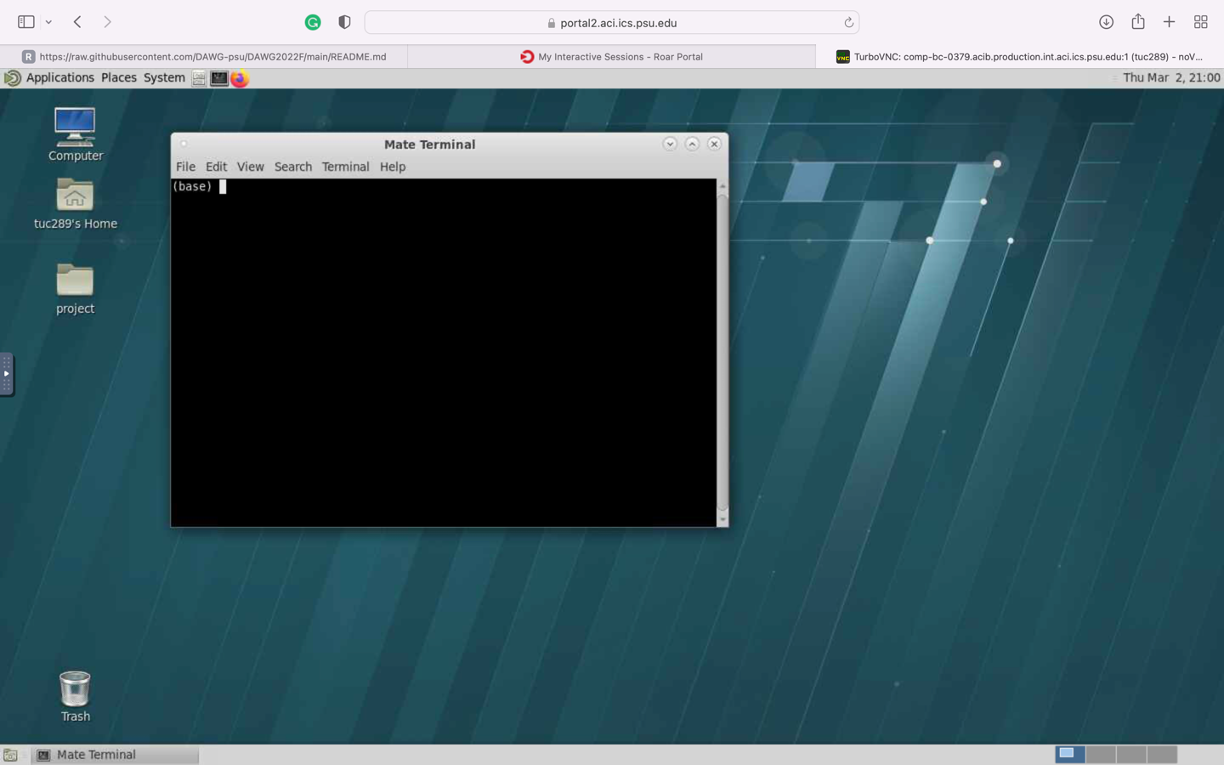
Task: Click the terminal scrollbar down arrow
Action: pyautogui.click(x=722, y=520)
